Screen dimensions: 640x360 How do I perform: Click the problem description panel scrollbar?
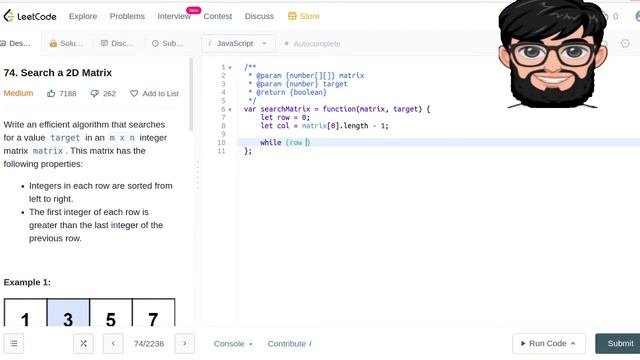[191, 95]
